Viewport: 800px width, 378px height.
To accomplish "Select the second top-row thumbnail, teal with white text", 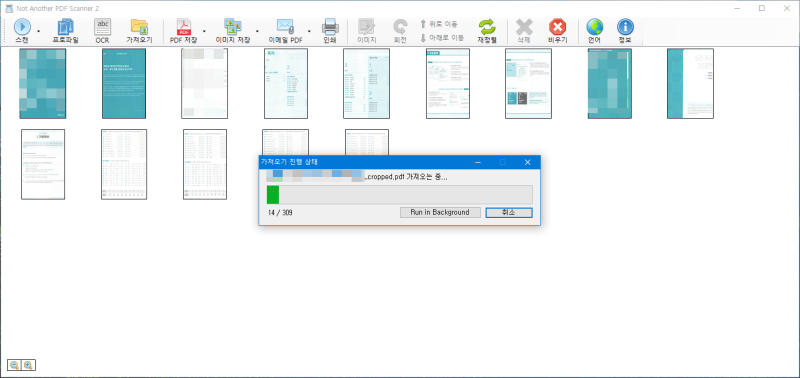I will click(124, 84).
